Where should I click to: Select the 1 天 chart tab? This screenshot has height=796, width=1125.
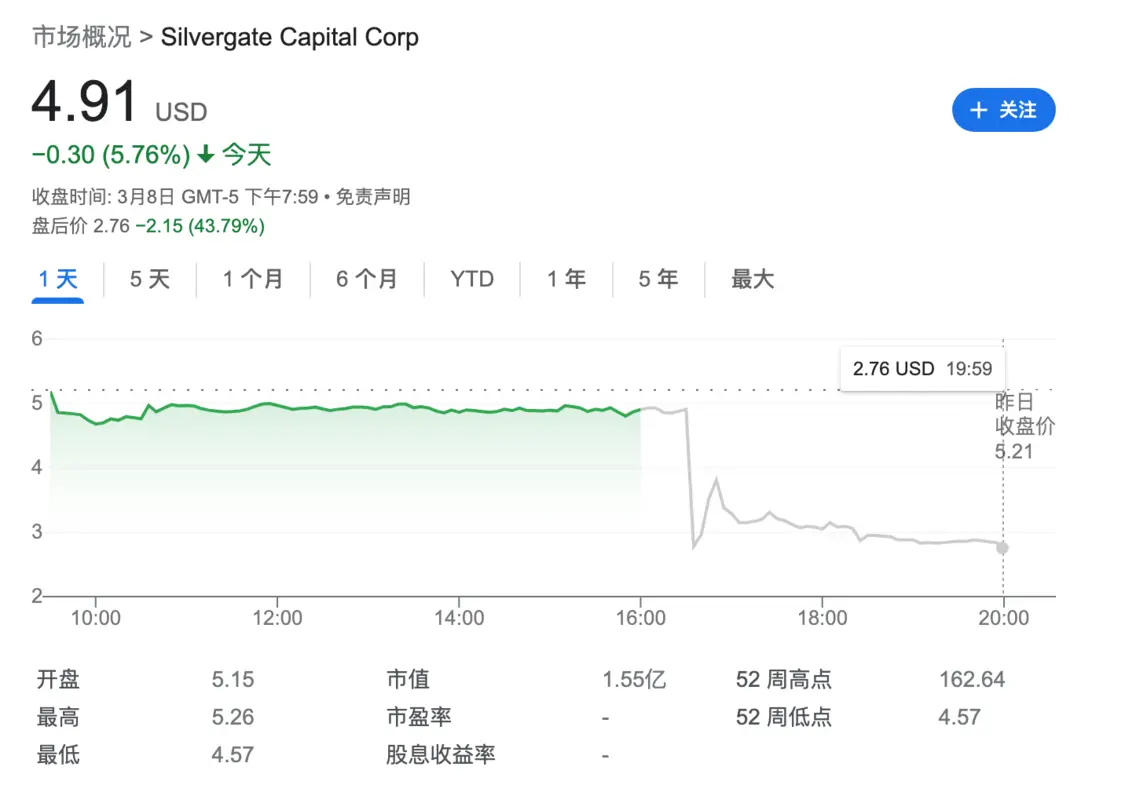pos(57,279)
